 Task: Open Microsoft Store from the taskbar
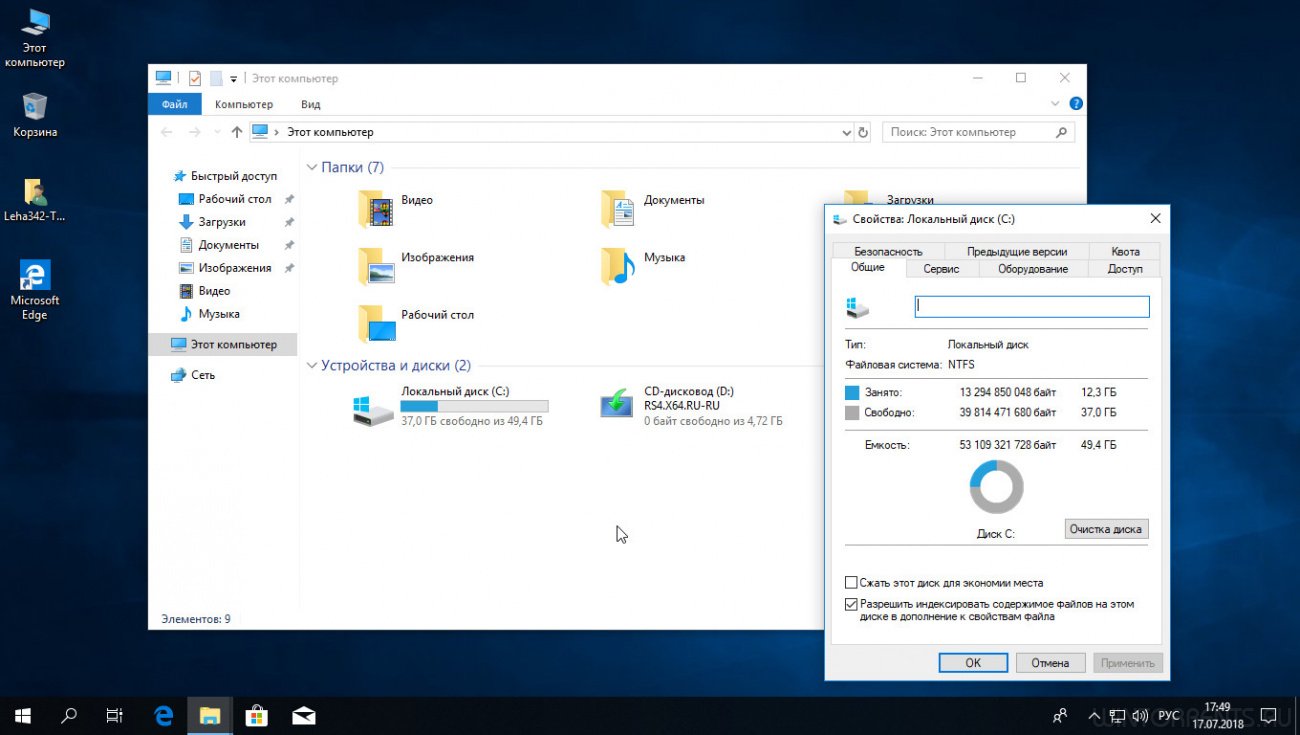pyautogui.click(x=257, y=716)
